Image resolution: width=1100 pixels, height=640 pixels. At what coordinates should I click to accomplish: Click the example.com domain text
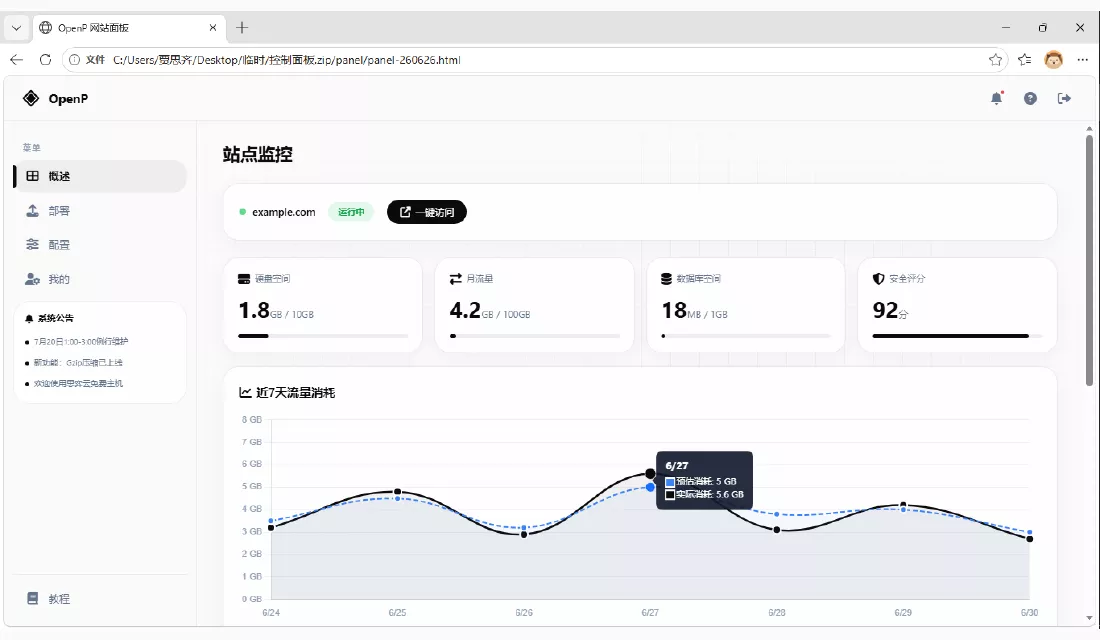tap(283, 212)
